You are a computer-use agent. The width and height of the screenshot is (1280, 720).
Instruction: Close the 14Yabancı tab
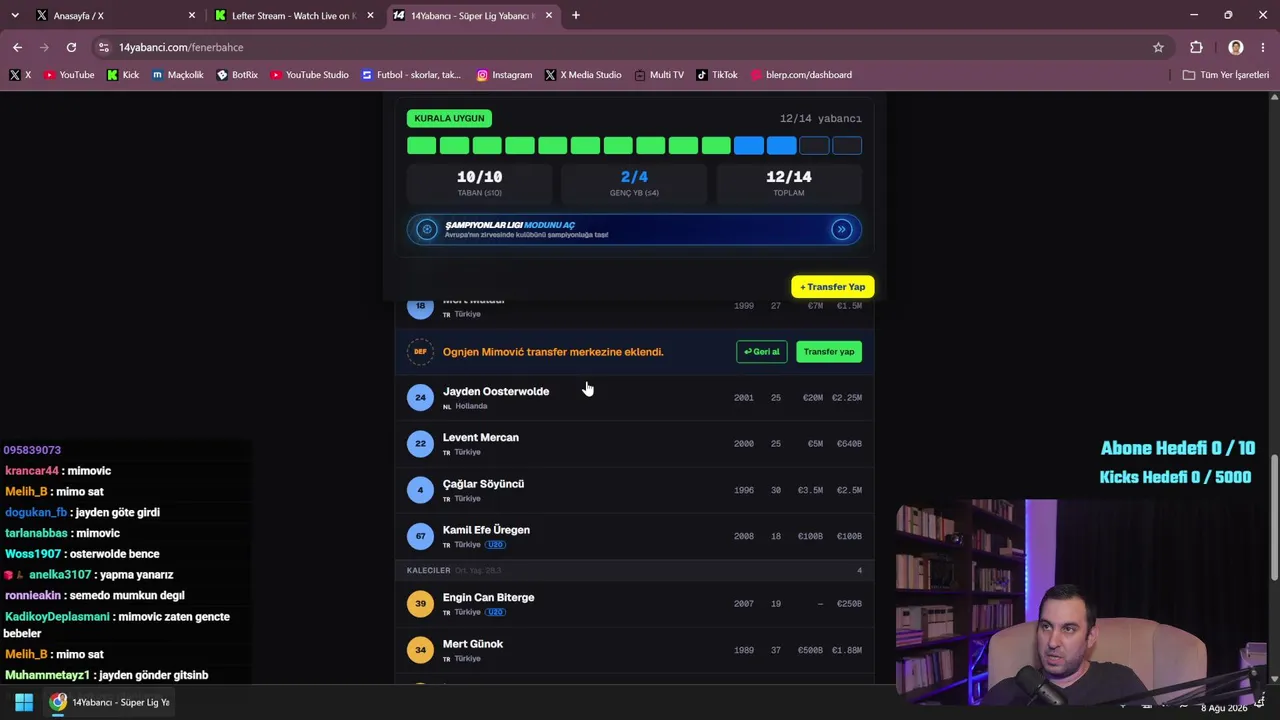[x=549, y=15]
